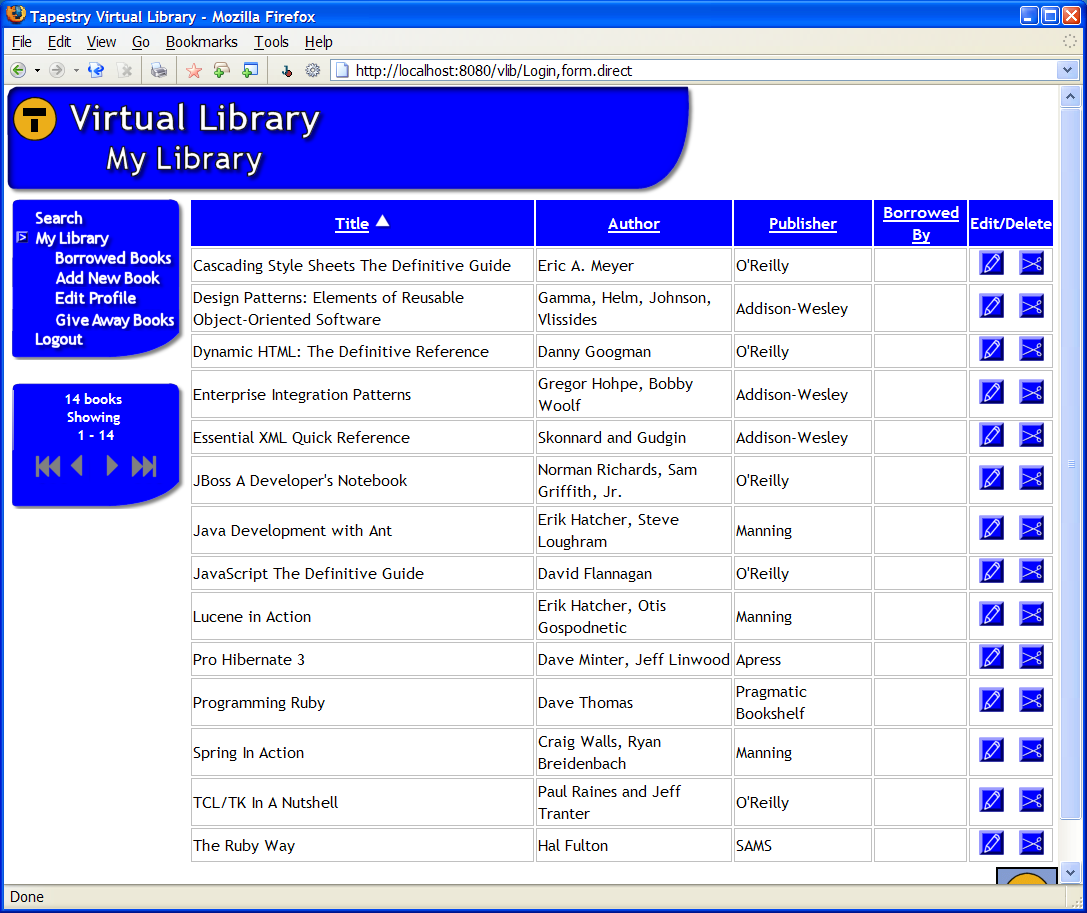
Task: Edit the Pro Hibernate 3 entry
Action: pos(991,657)
